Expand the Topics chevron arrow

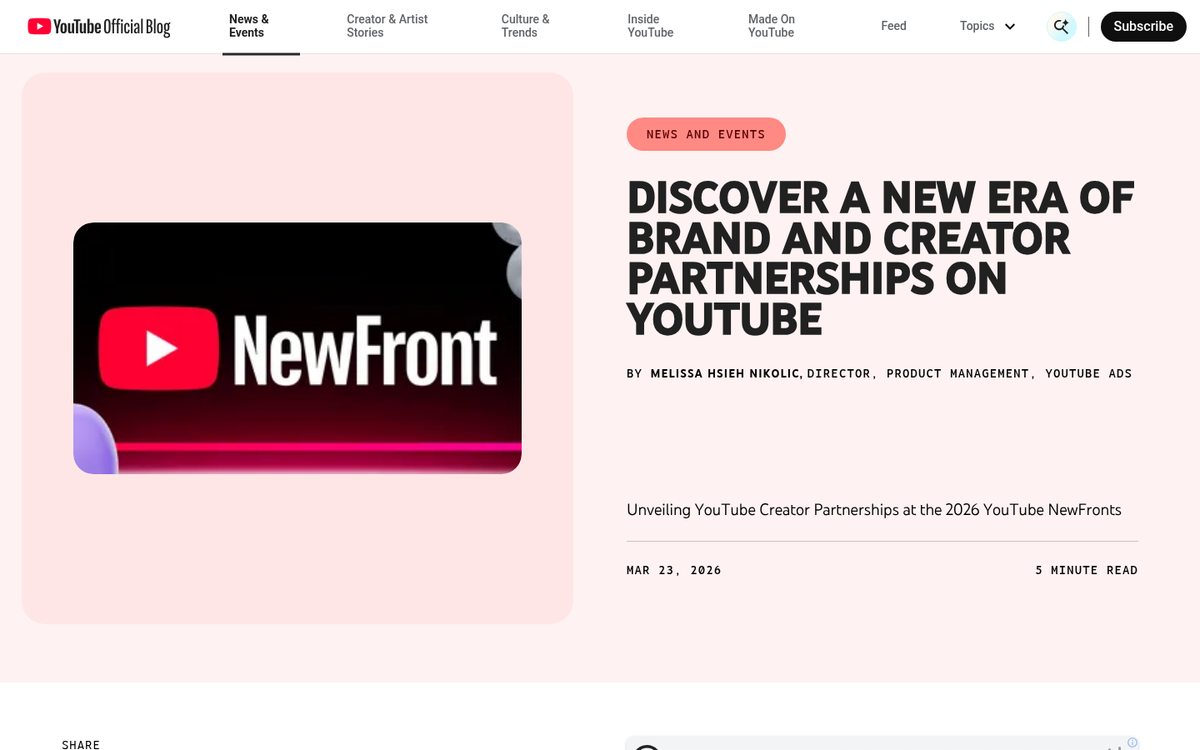click(x=1009, y=26)
